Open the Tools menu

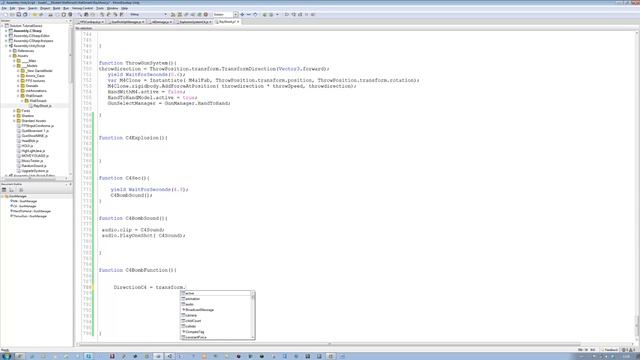pos(100,8)
